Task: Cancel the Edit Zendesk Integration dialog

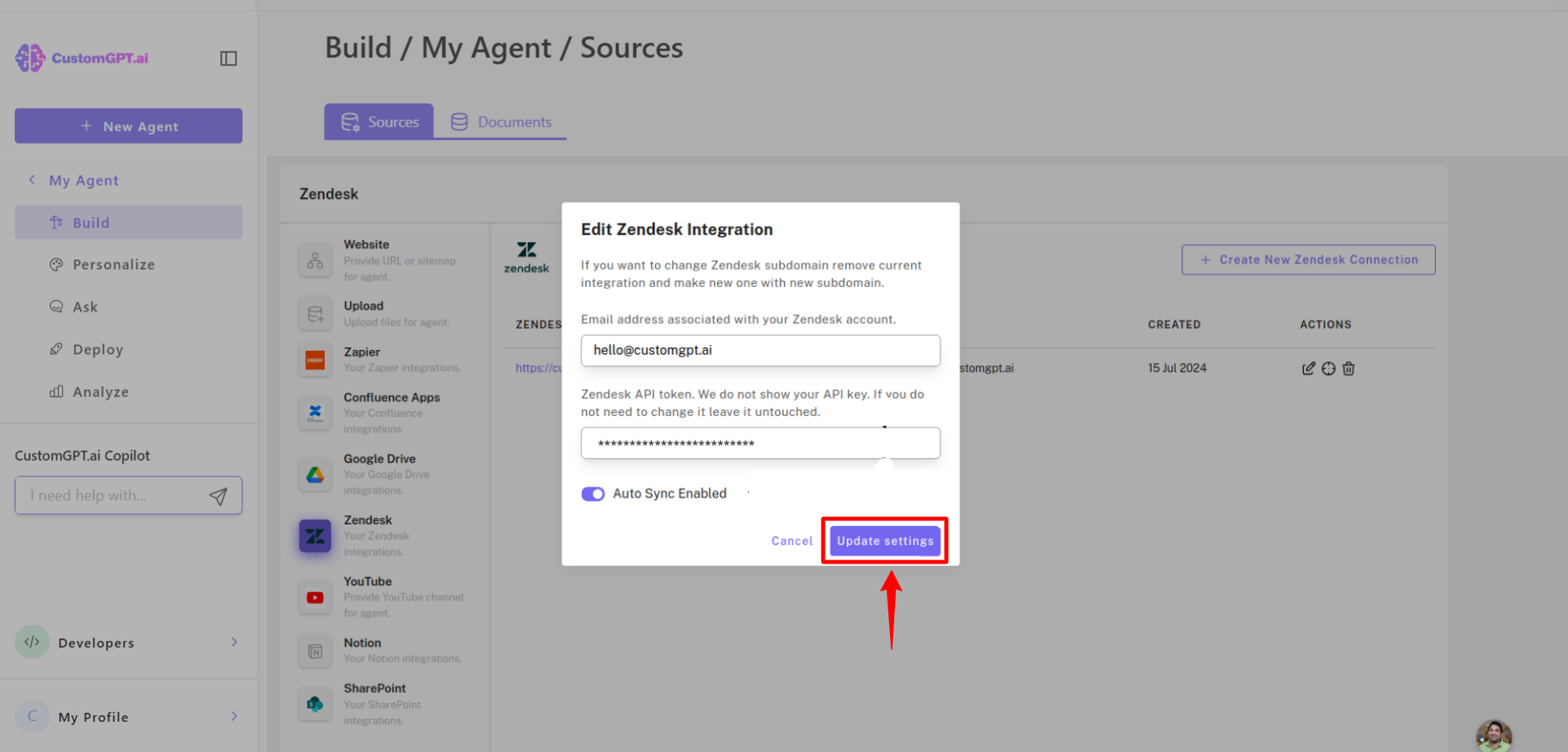Action: click(792, 541)
